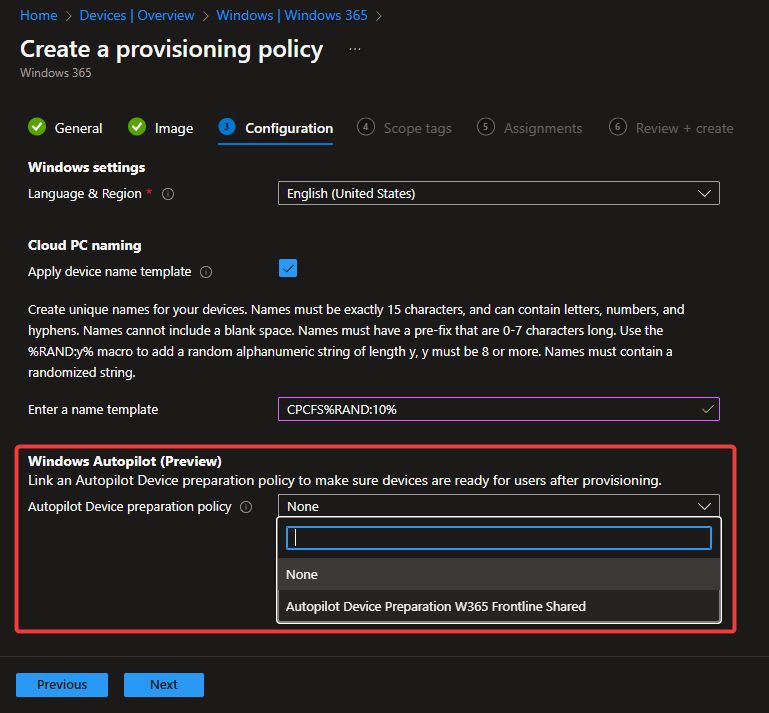Click the Windows 365 subtitle text

pos(55,73)
